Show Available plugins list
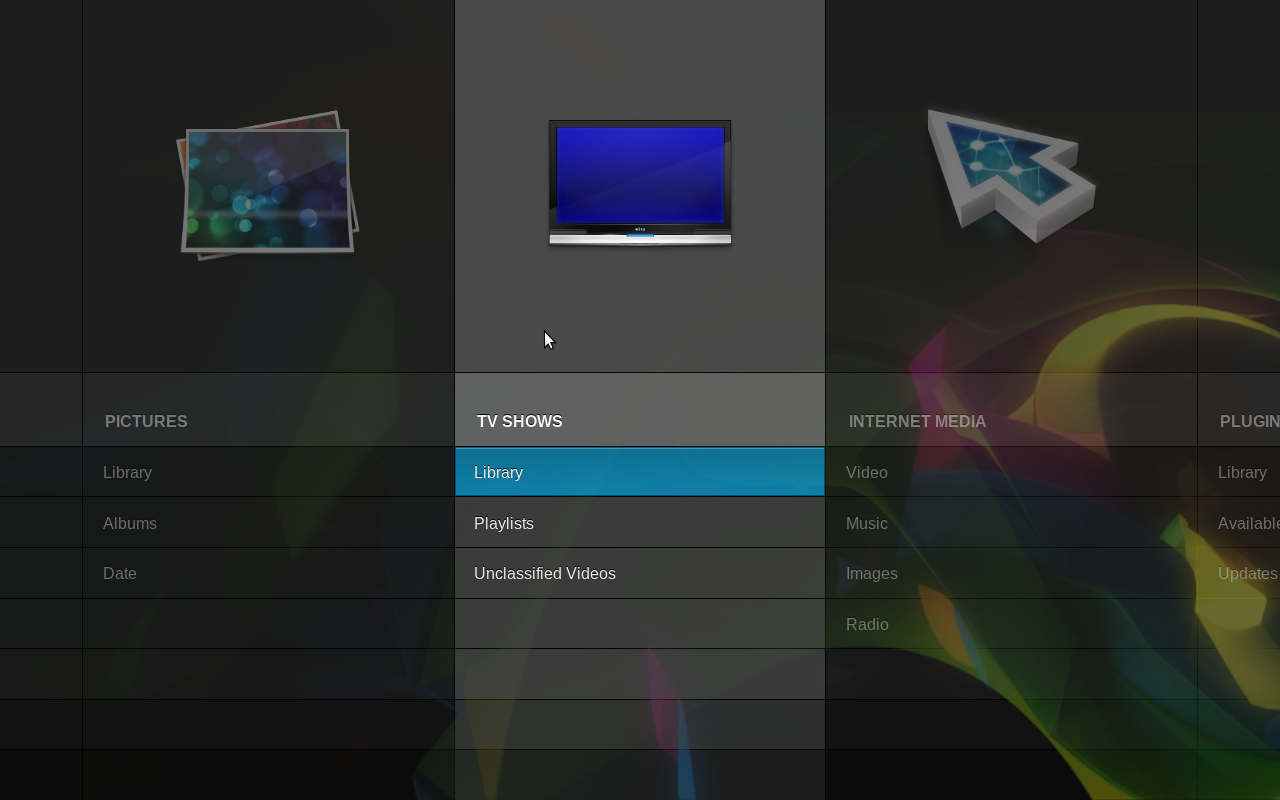This screenshot has height=800, width=1280. 1248,523
